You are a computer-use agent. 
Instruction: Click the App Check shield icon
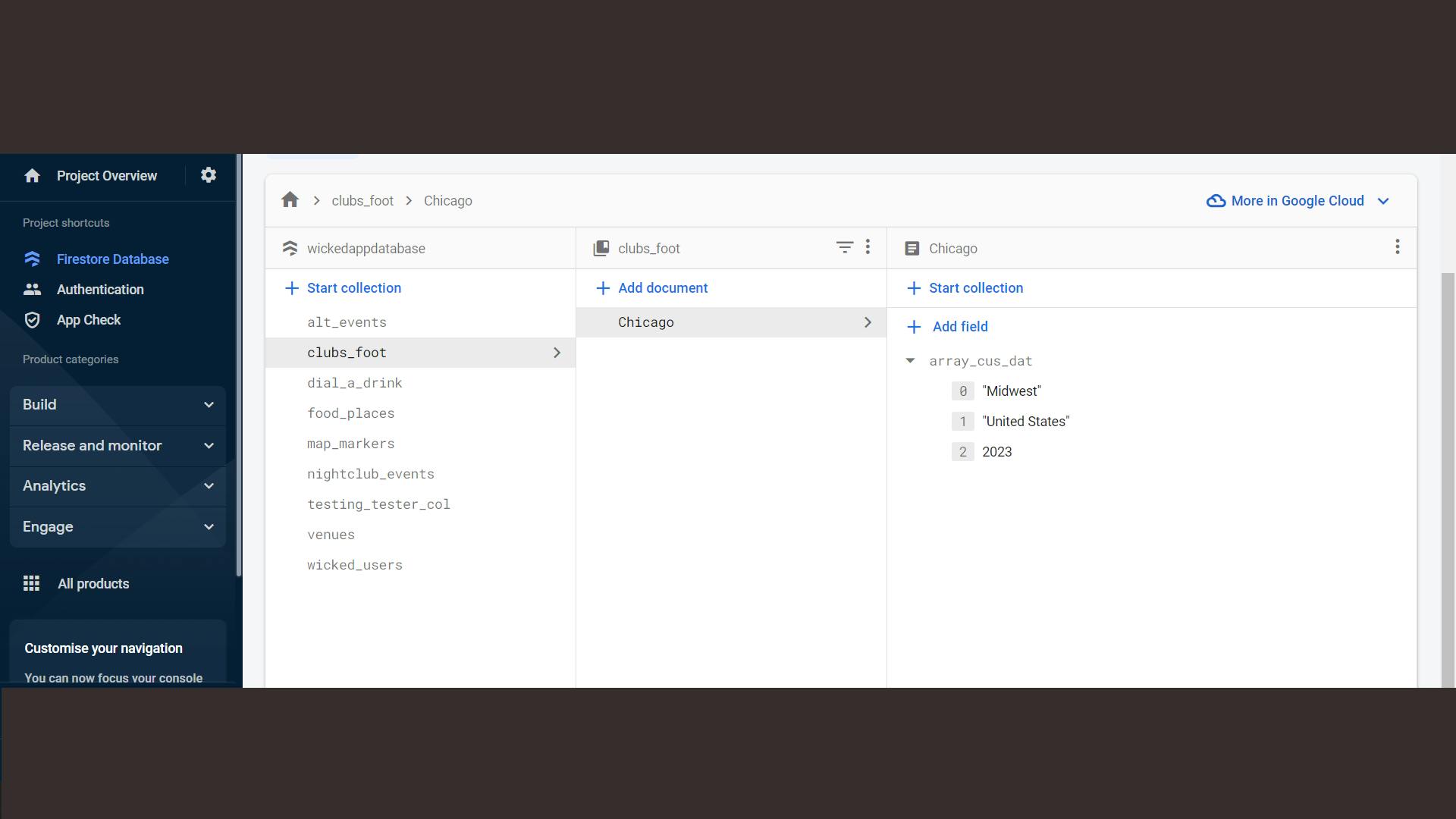[x=32, y=320]
